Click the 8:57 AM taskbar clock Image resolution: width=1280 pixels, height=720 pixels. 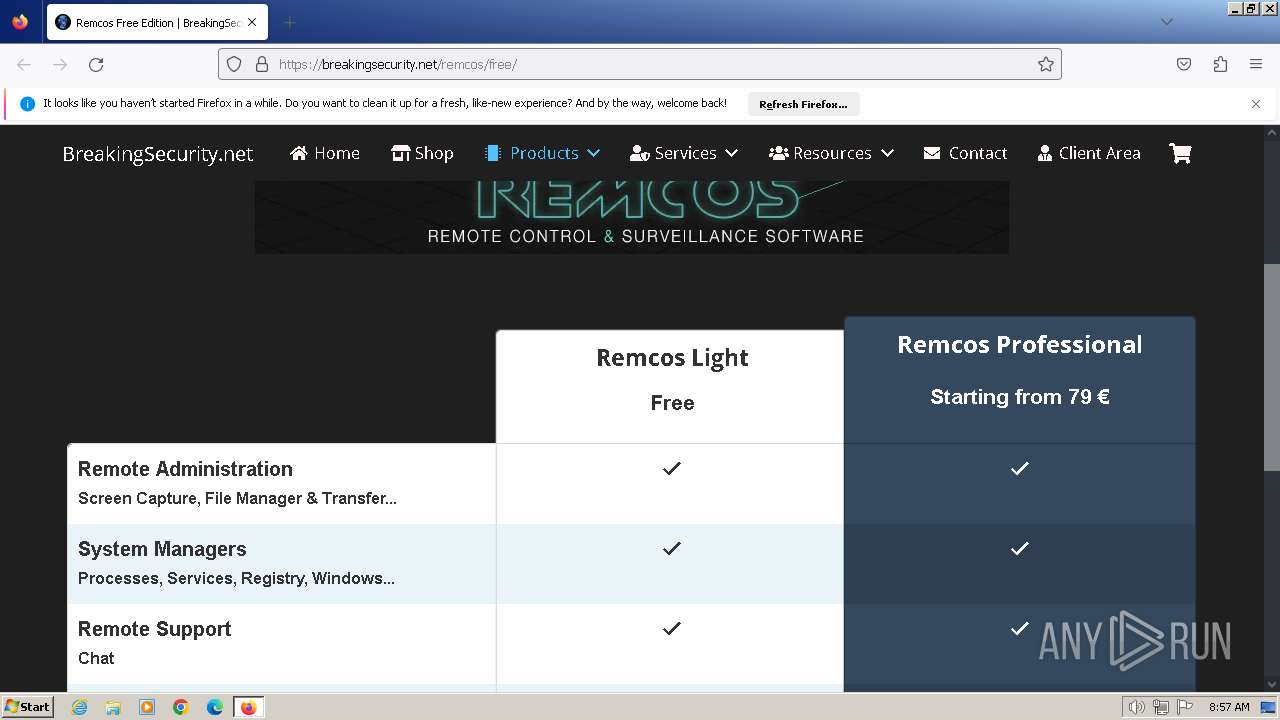1229,707
